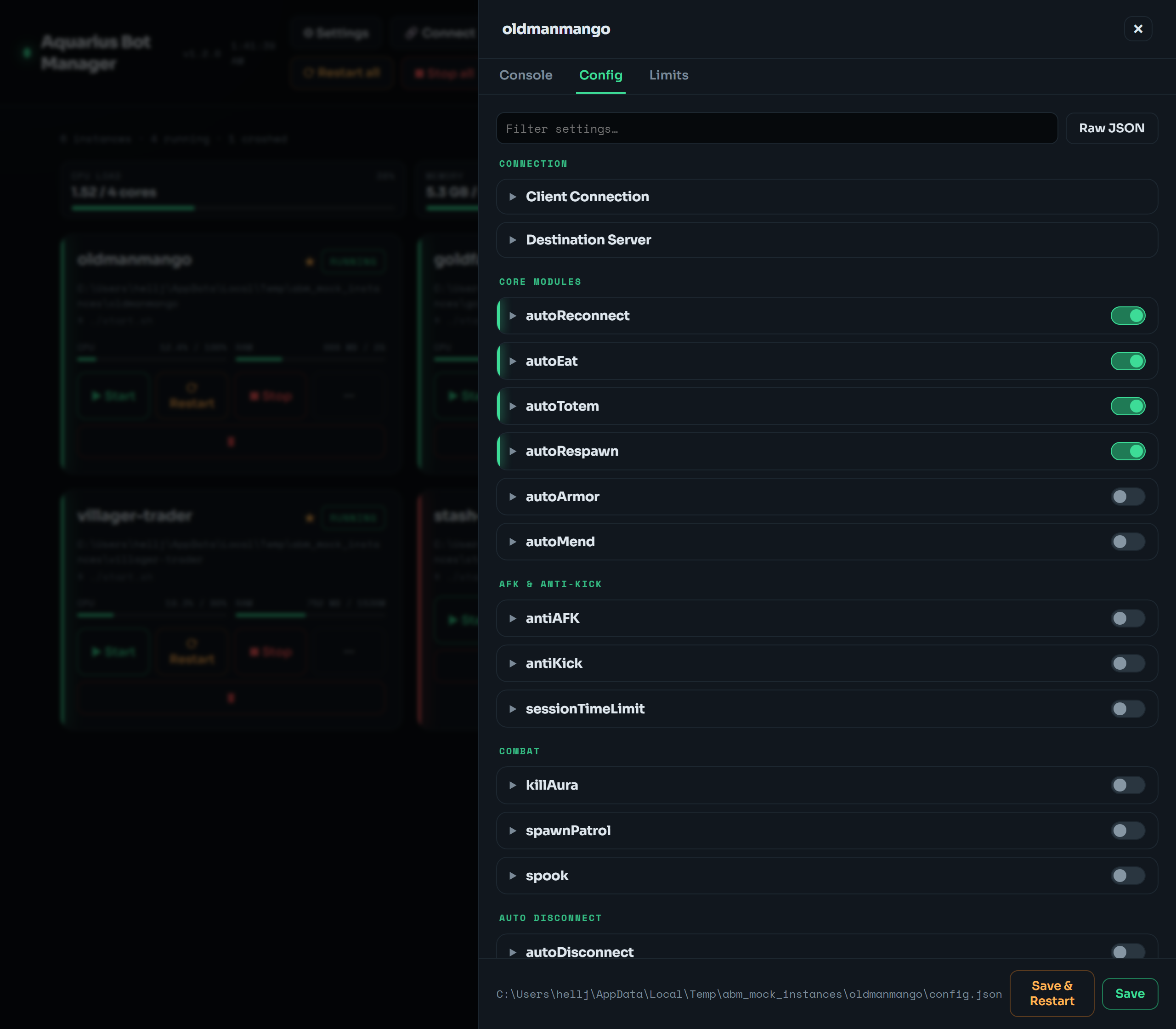Expand the autoDisconnect module arrow

[x=513, y=953]
